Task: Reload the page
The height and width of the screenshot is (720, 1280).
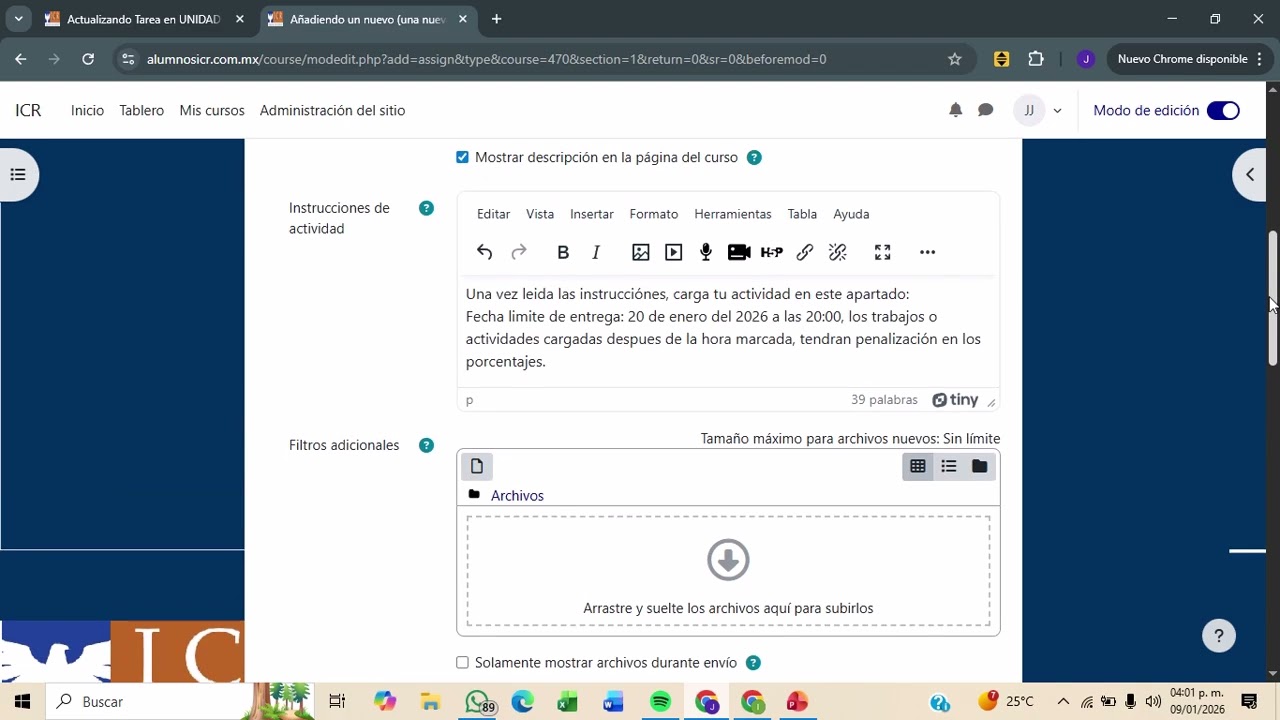Action: pyautogui.click(x=88, y=59)
